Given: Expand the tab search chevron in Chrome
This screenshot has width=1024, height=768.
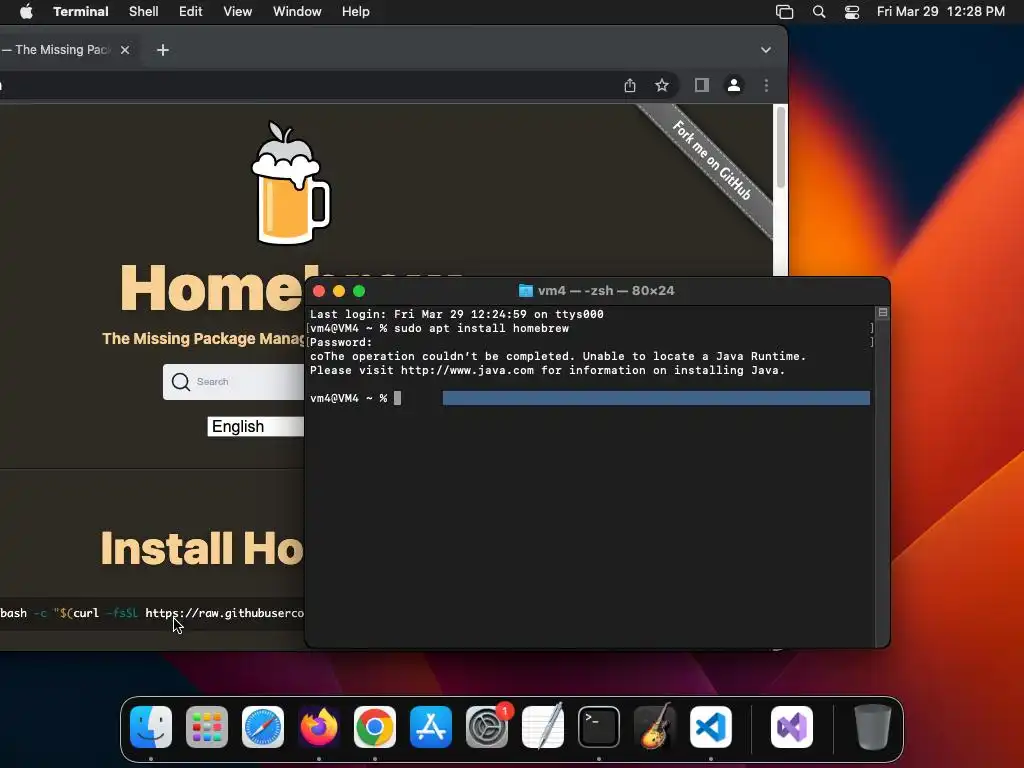Looking at the screenshot, I should pos(765,50).
